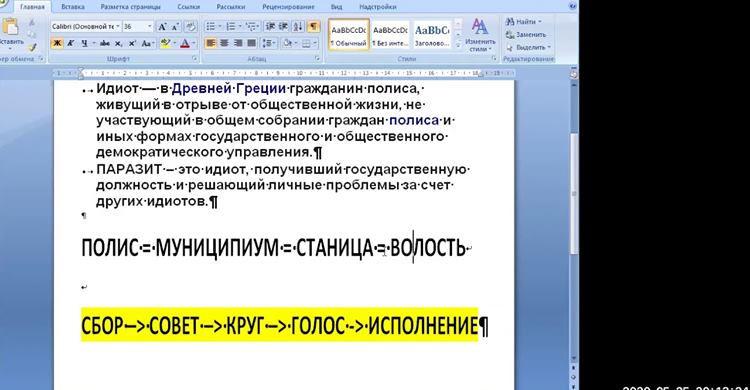Click the Format Painter brush icon
750x390 pixels.
pos(32,47)
